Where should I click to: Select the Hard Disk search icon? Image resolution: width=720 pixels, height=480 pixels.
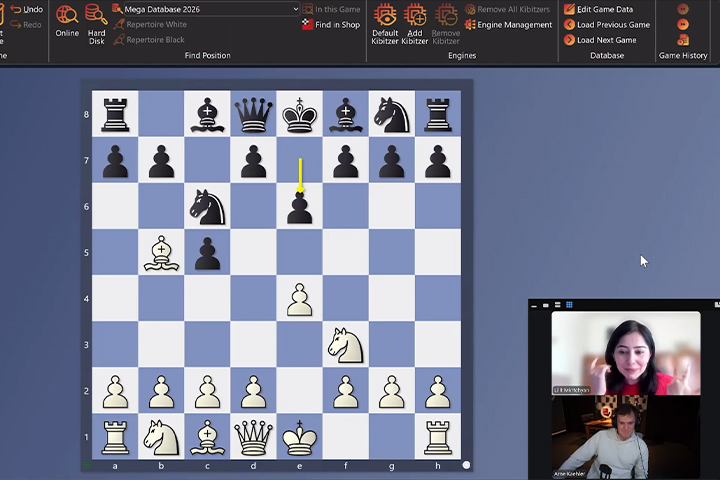[96, 15]
